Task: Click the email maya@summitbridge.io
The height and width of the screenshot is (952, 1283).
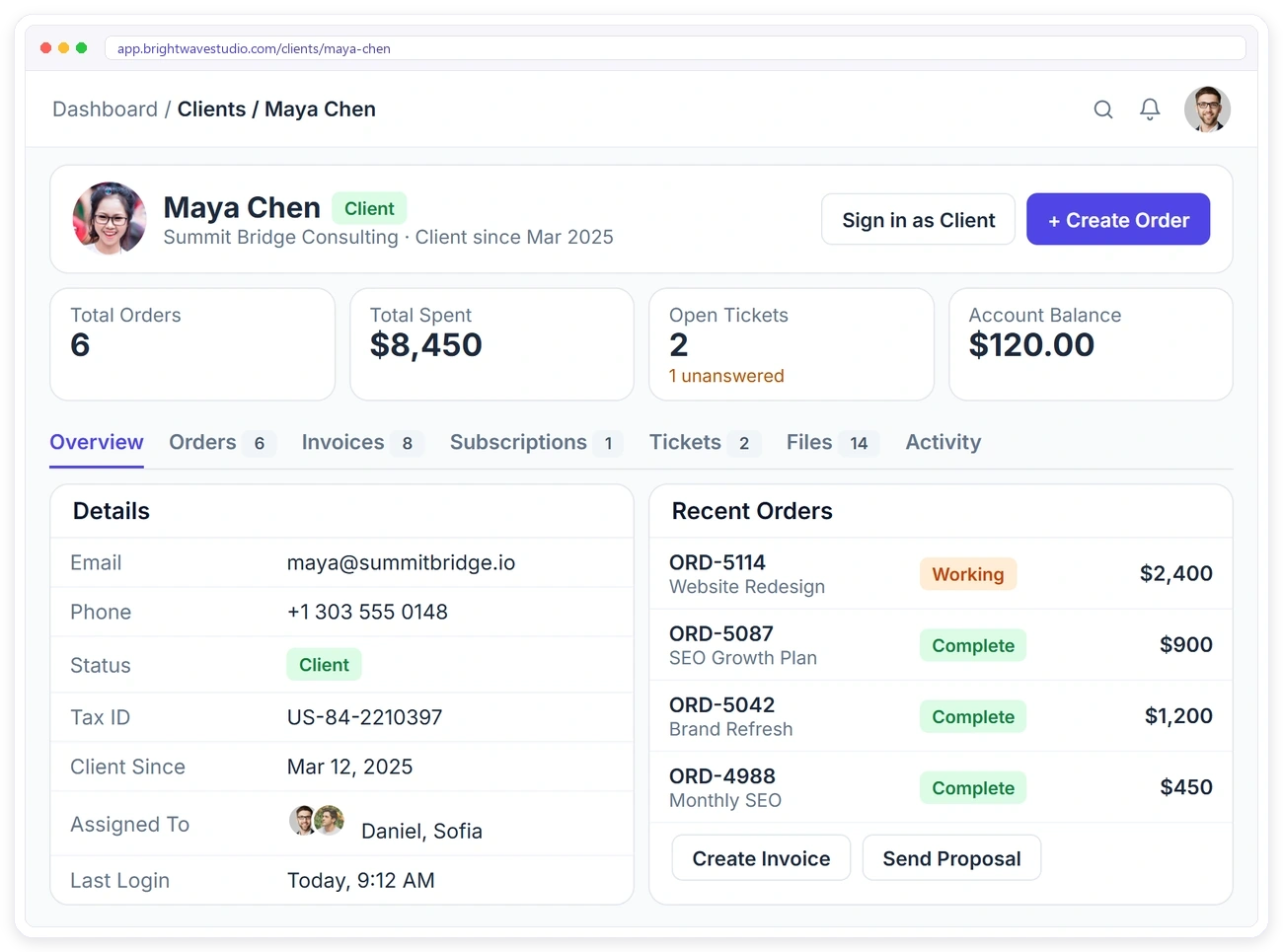Action: pos(401,562)
